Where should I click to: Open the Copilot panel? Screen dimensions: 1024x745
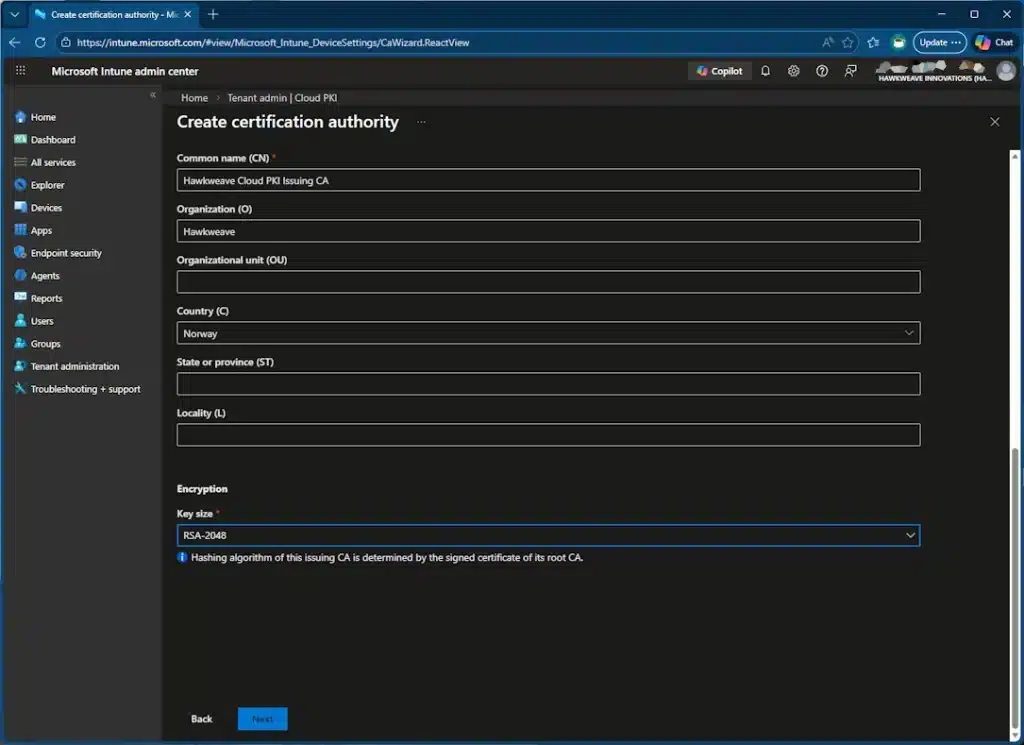pos(720,71)
